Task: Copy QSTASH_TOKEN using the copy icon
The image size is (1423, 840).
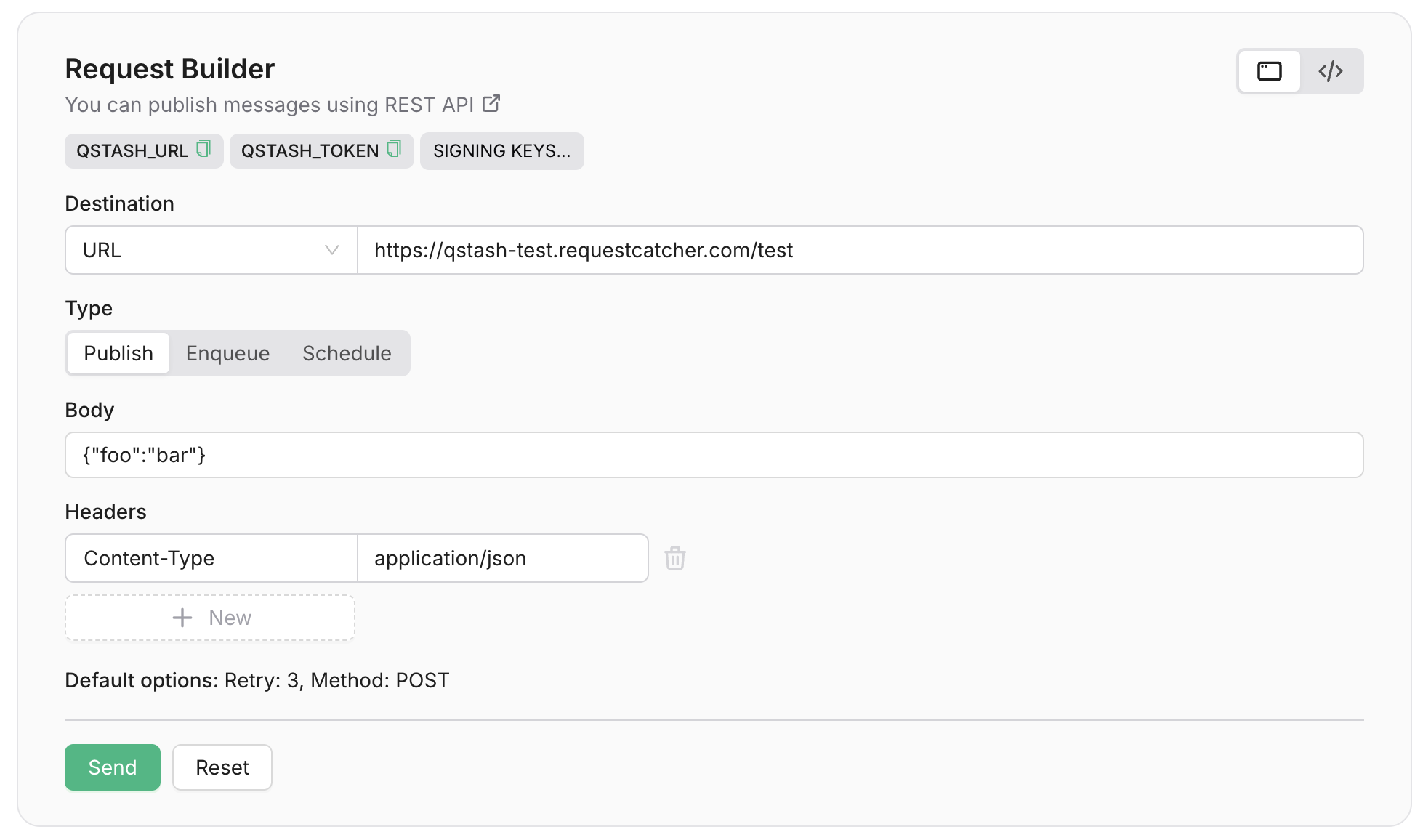Action: click(x=394, y=149)
